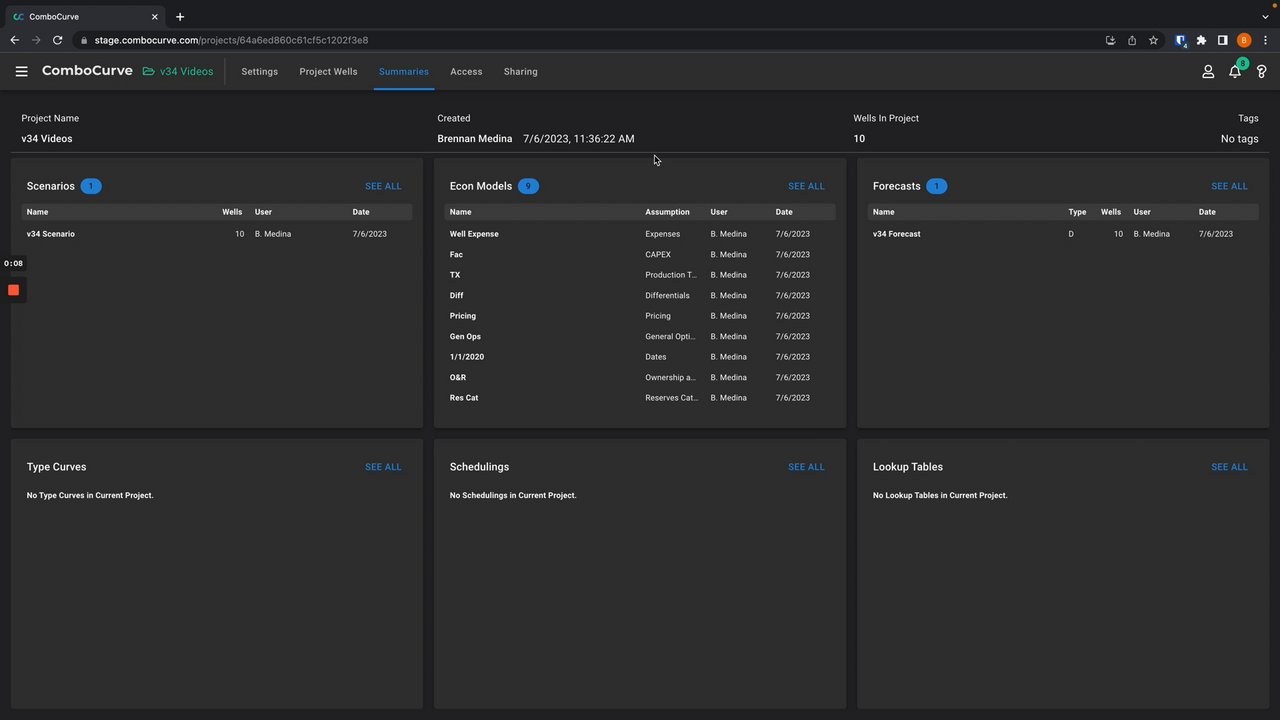Click the Wells column header in Scenarios

(x=233, y=212)
